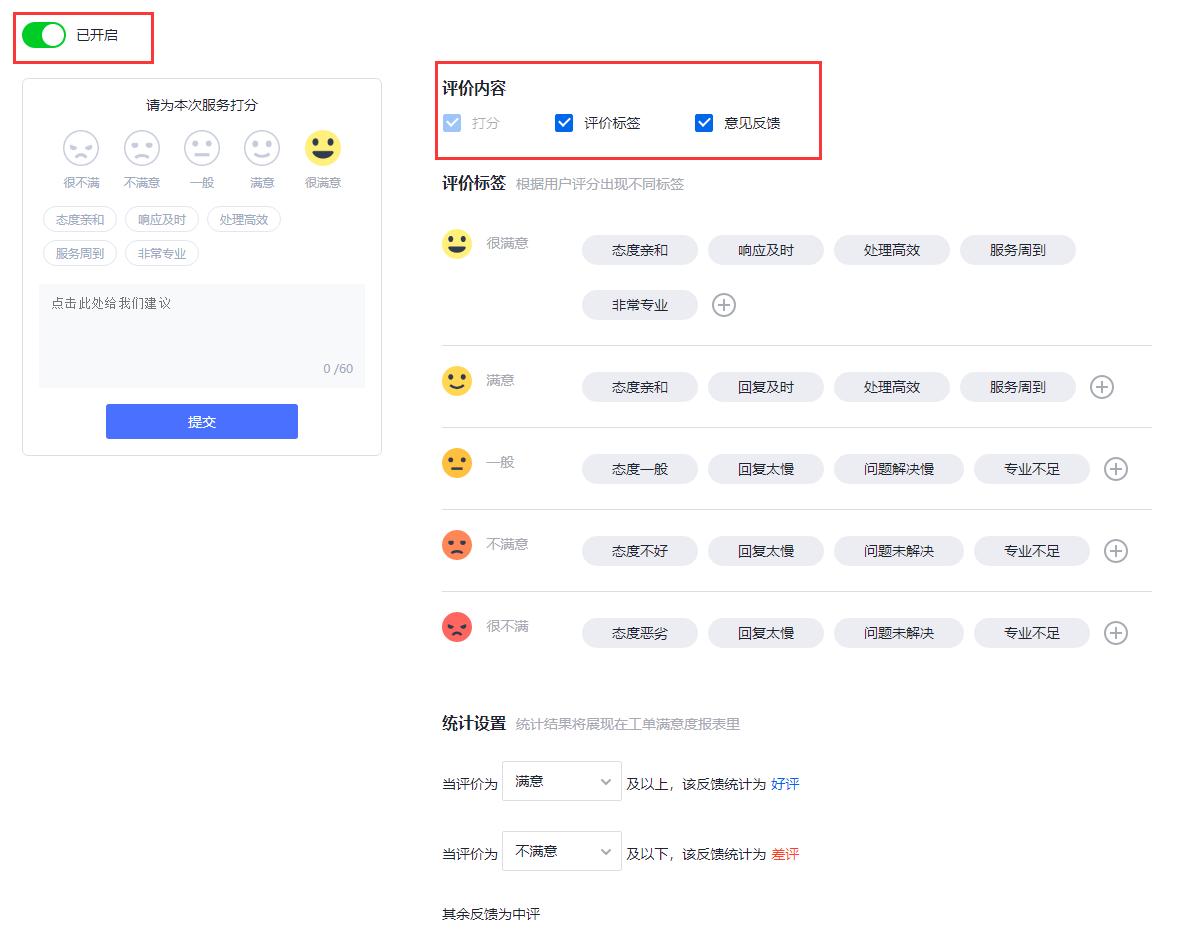This screenshot has width=1197, height=931.
Task: Click the plus icon beside 不满意 tags
Action: point(1115,550)
